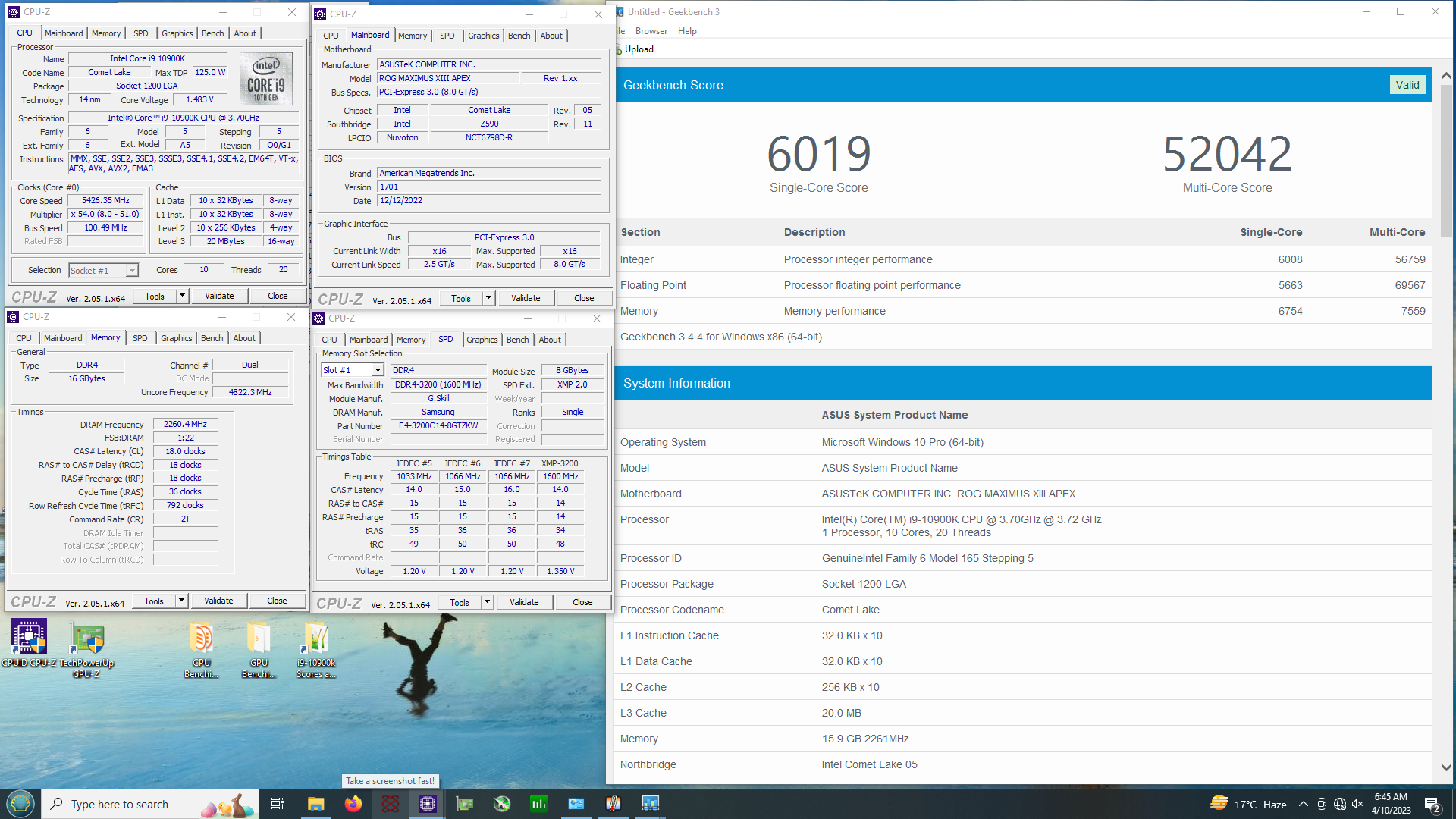Launch Firefox from the taskbar
Viewport: 1456px width, 819px height.
(x=353, y=804)
